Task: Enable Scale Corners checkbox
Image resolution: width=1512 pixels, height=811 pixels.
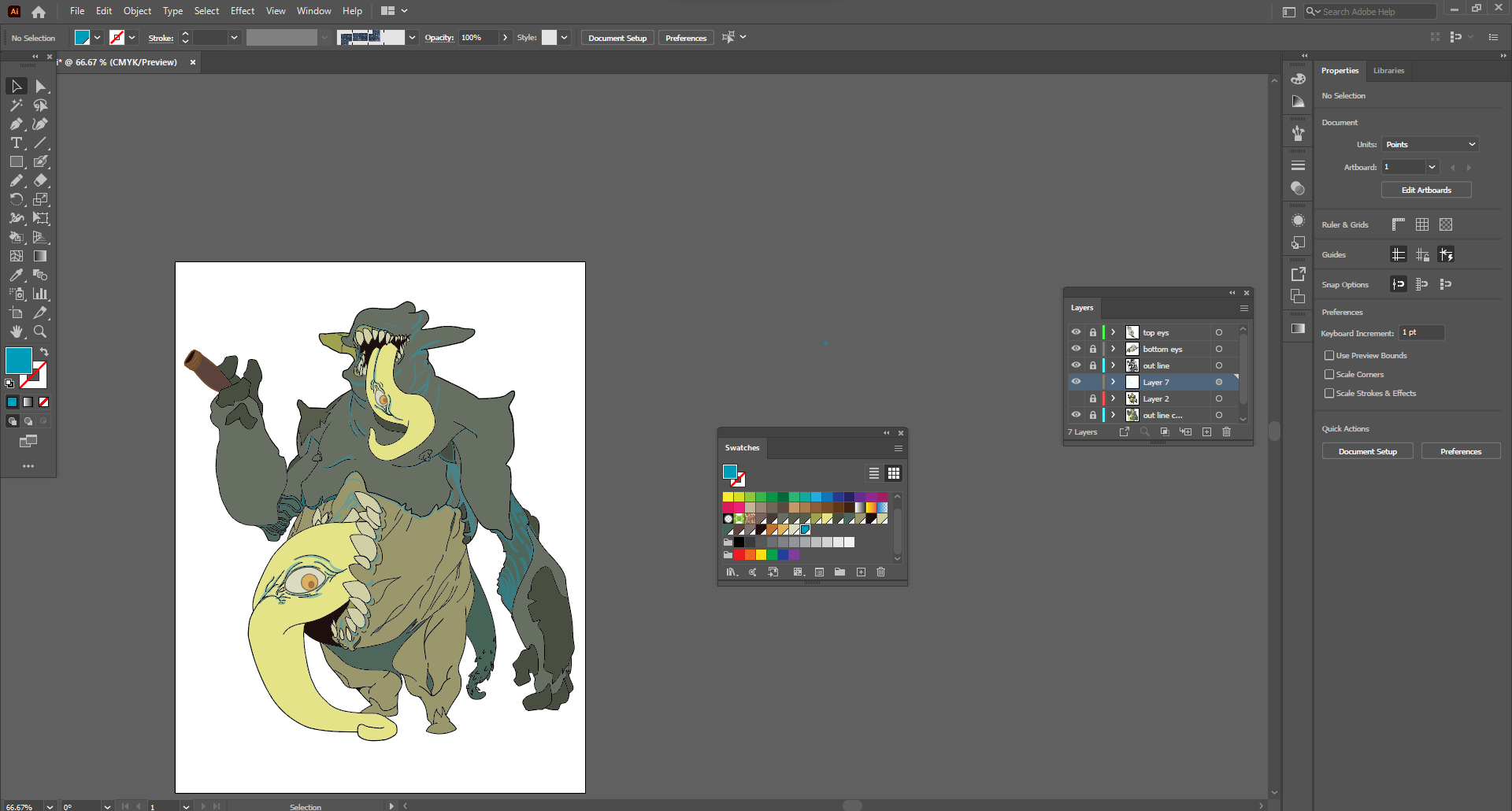Action: click(1329, 374)
